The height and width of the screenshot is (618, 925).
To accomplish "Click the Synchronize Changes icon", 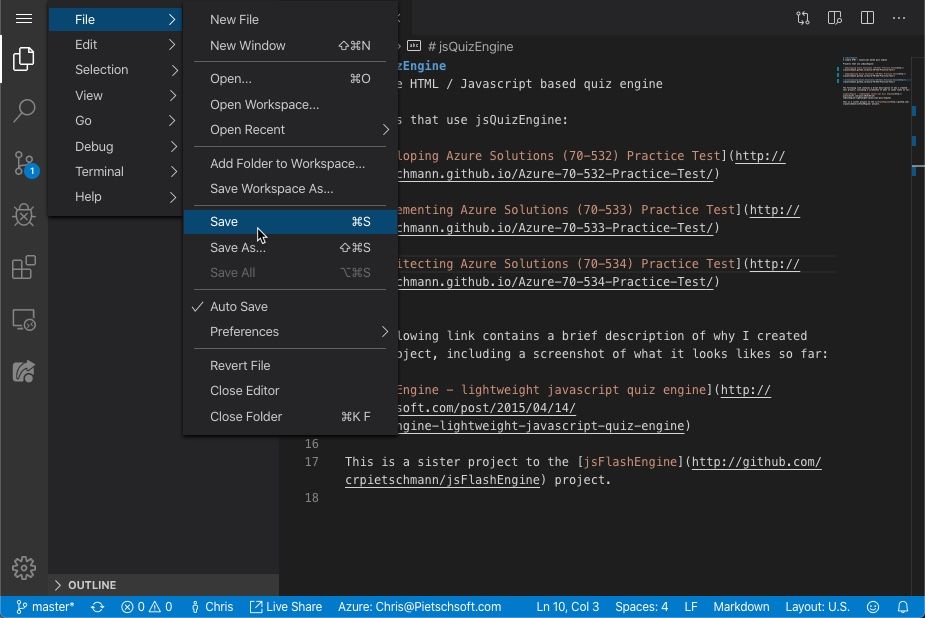I will click(x=97, y=607).
